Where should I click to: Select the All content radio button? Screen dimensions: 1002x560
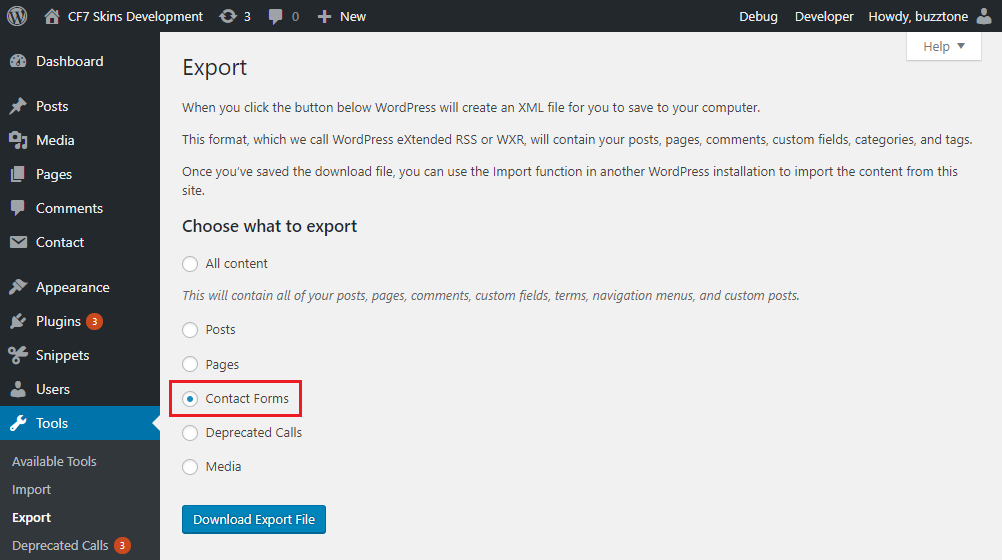coord(190,264)
